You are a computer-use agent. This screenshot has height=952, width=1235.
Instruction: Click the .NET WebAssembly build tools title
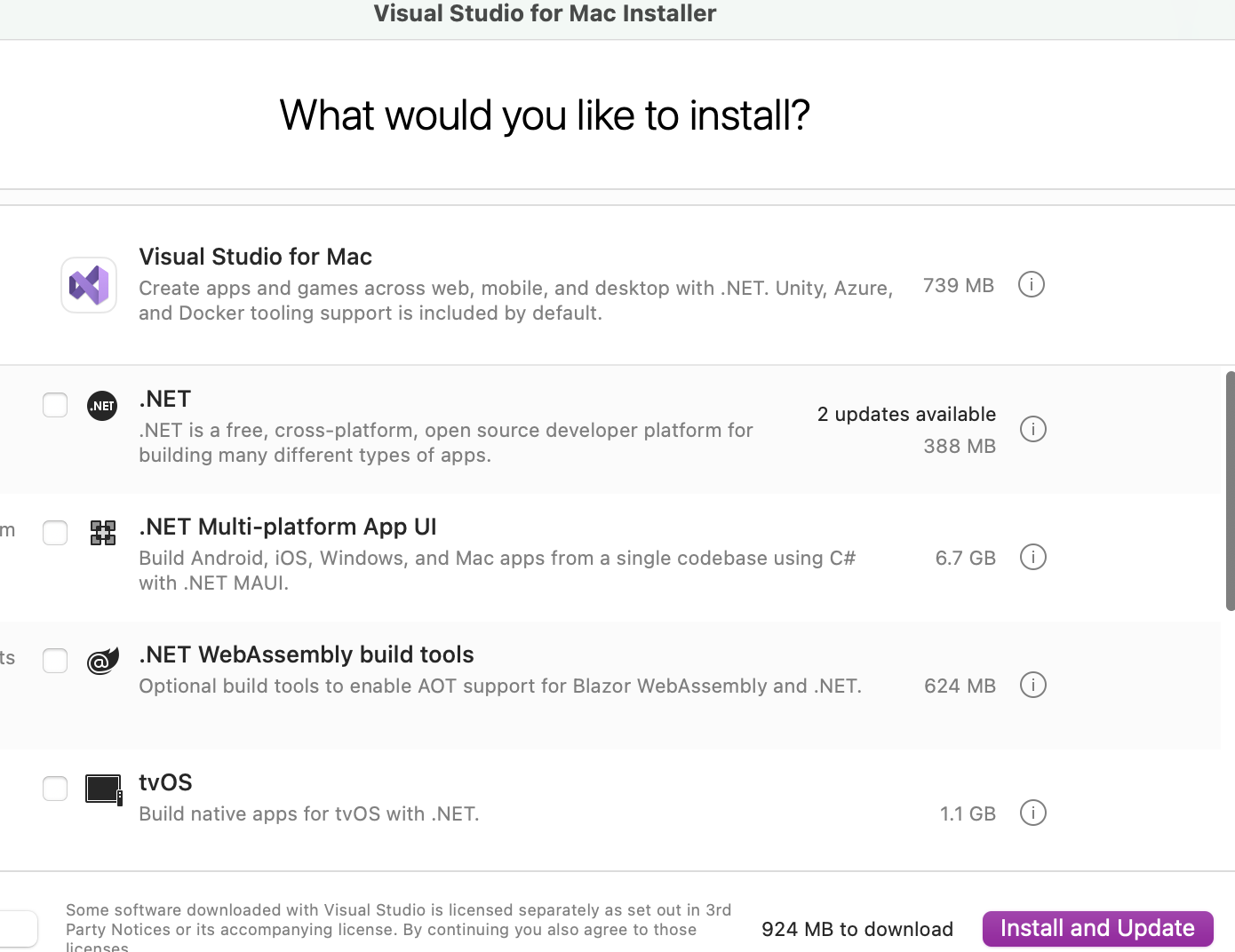(x=307, y=654)
